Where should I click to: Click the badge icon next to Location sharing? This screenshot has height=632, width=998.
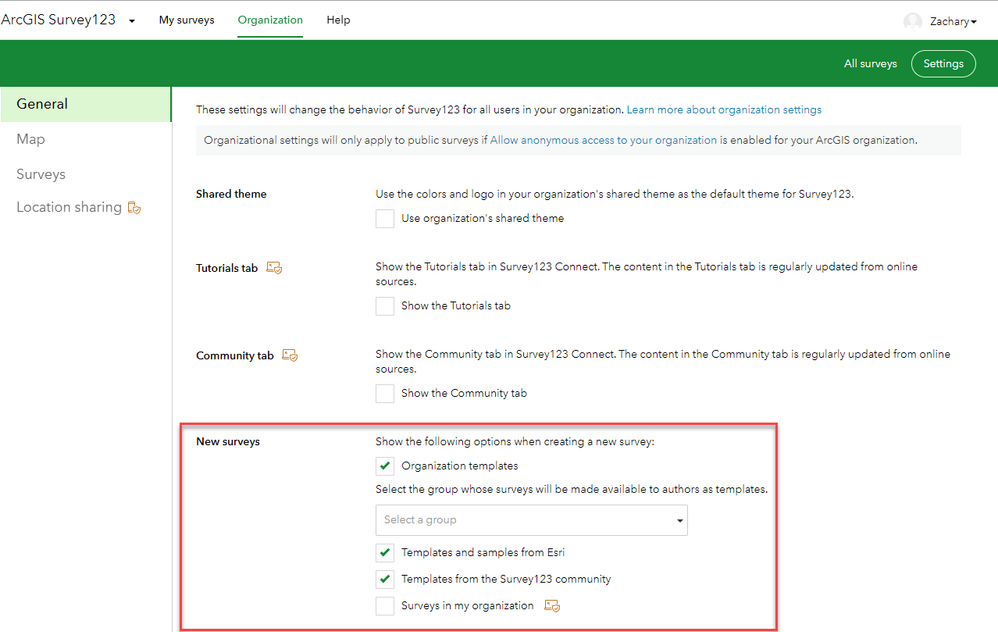click(x=134, y=207)
